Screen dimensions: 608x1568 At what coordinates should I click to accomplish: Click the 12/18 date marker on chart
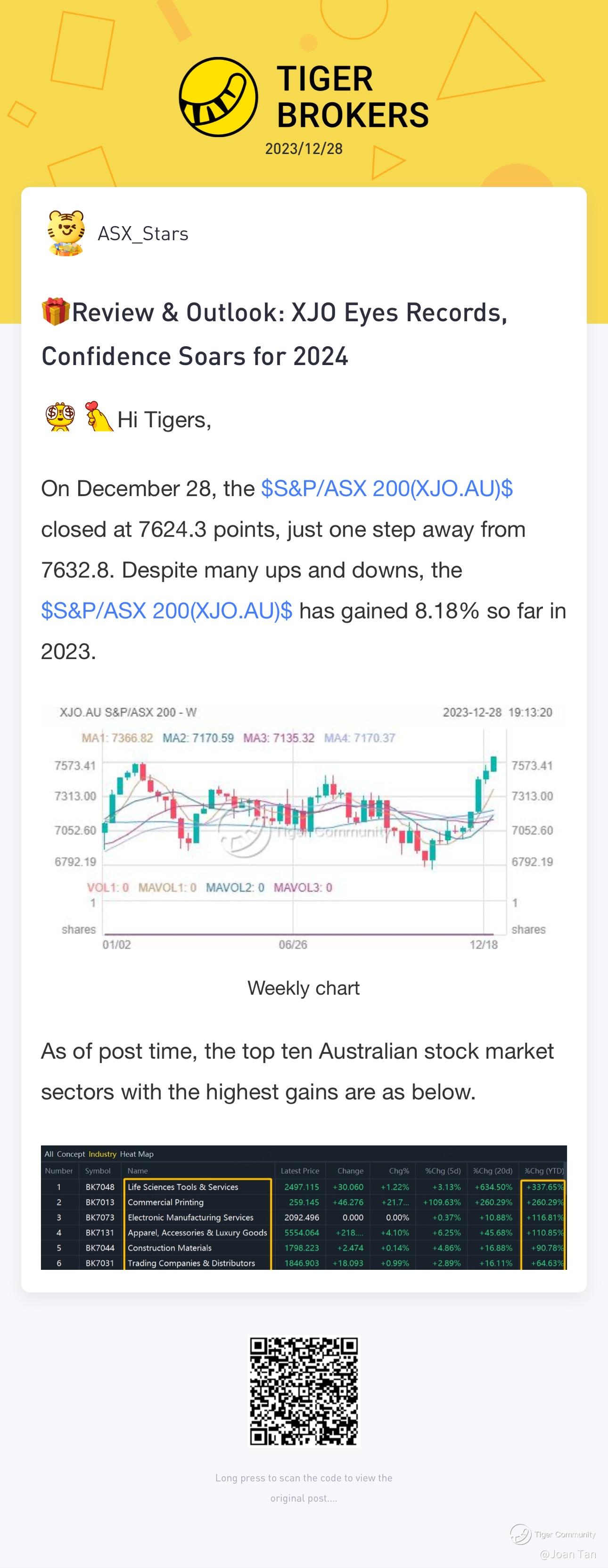(x=484, y=945)
